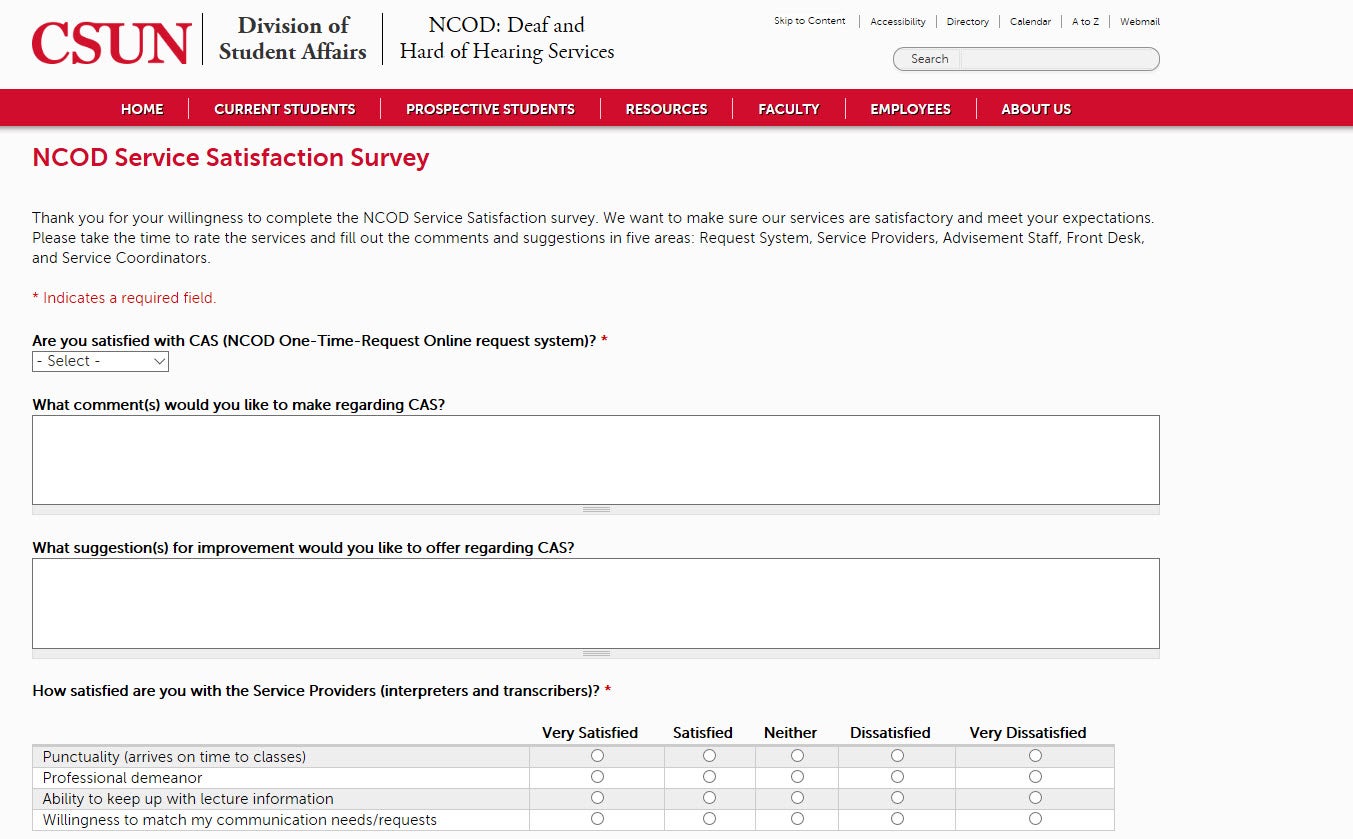This screenshot has height=839, width=1353.
Task: Click 'Willingness to match my communication needs/requests' label
Action: [240, 820]
